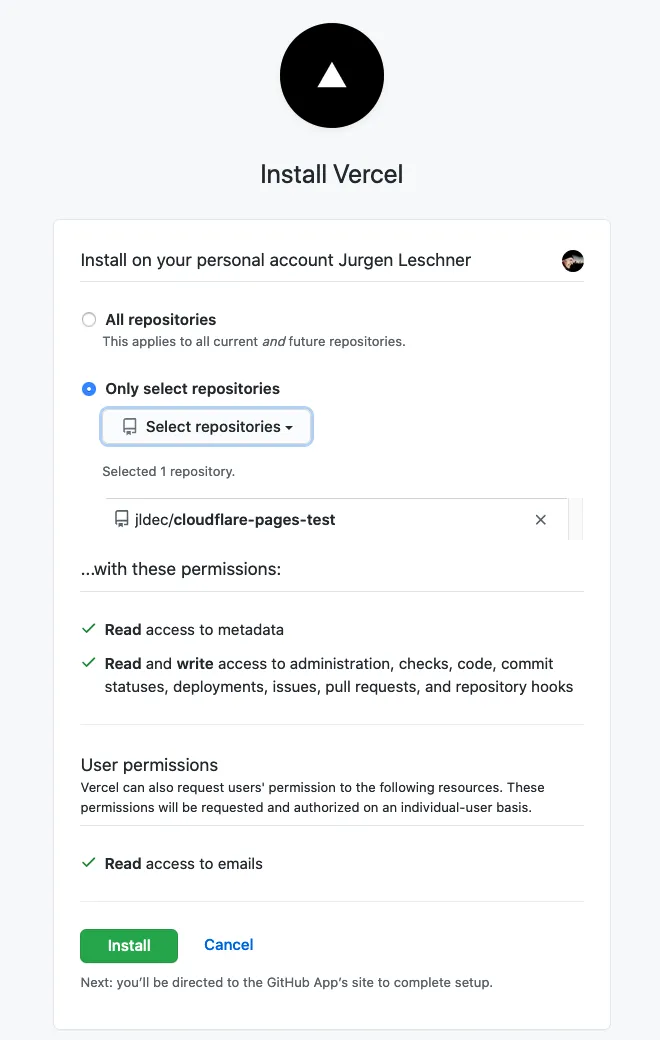Click the repository book icon on Select repositories
This screenshot has height=1040, width=660.
(x=129, y=426)
